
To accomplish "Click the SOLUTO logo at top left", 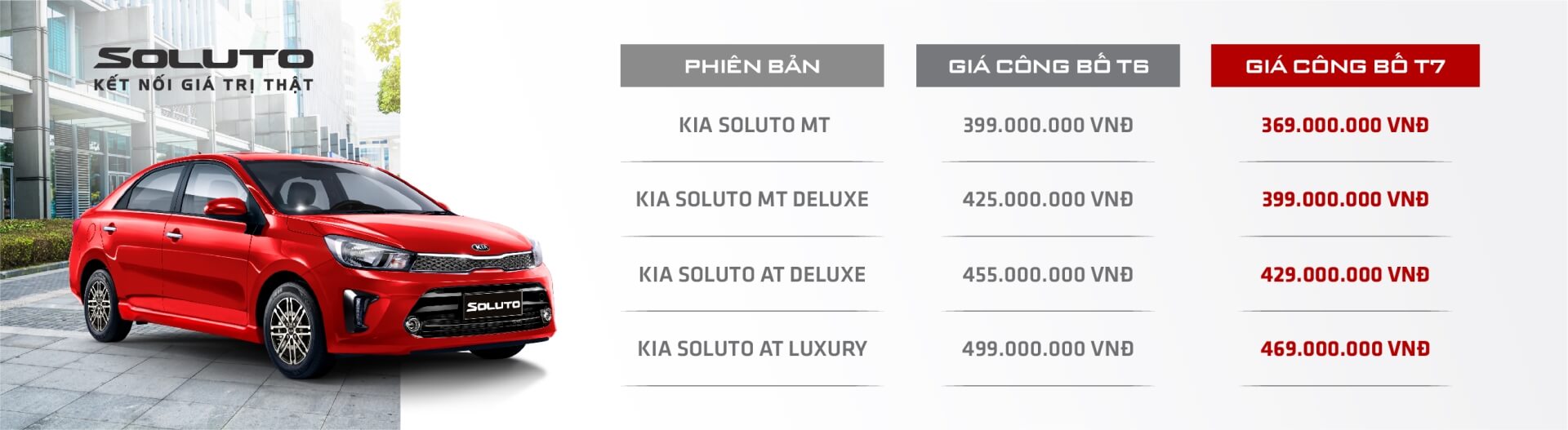I will coord(203,59).
